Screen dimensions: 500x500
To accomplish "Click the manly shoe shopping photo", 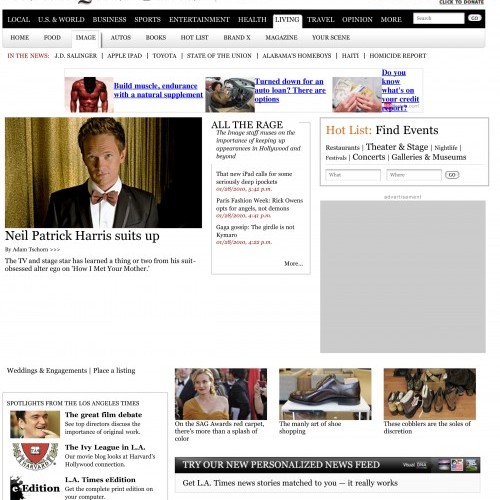I will click(x=325, y=394).
